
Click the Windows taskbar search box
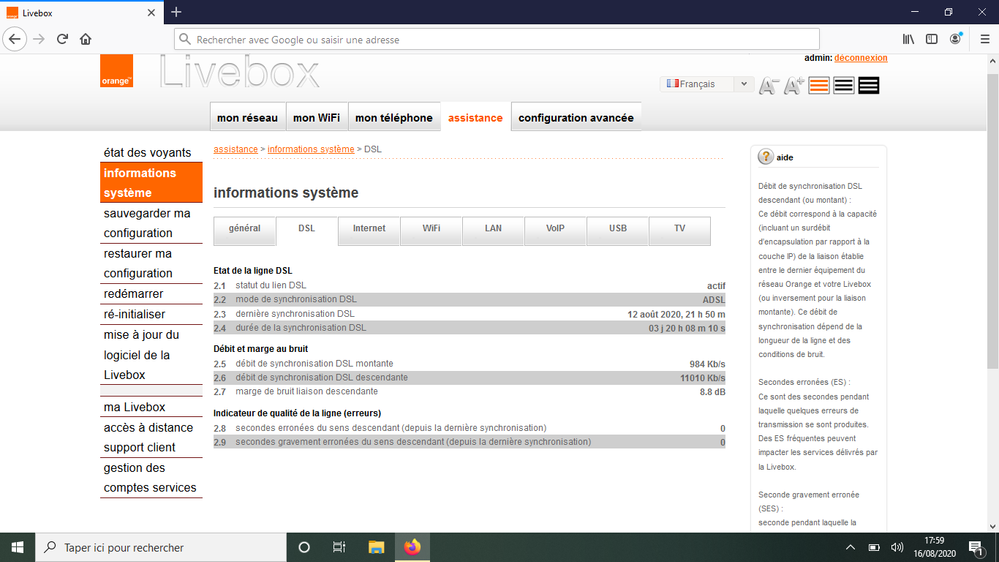coord(161,547)
